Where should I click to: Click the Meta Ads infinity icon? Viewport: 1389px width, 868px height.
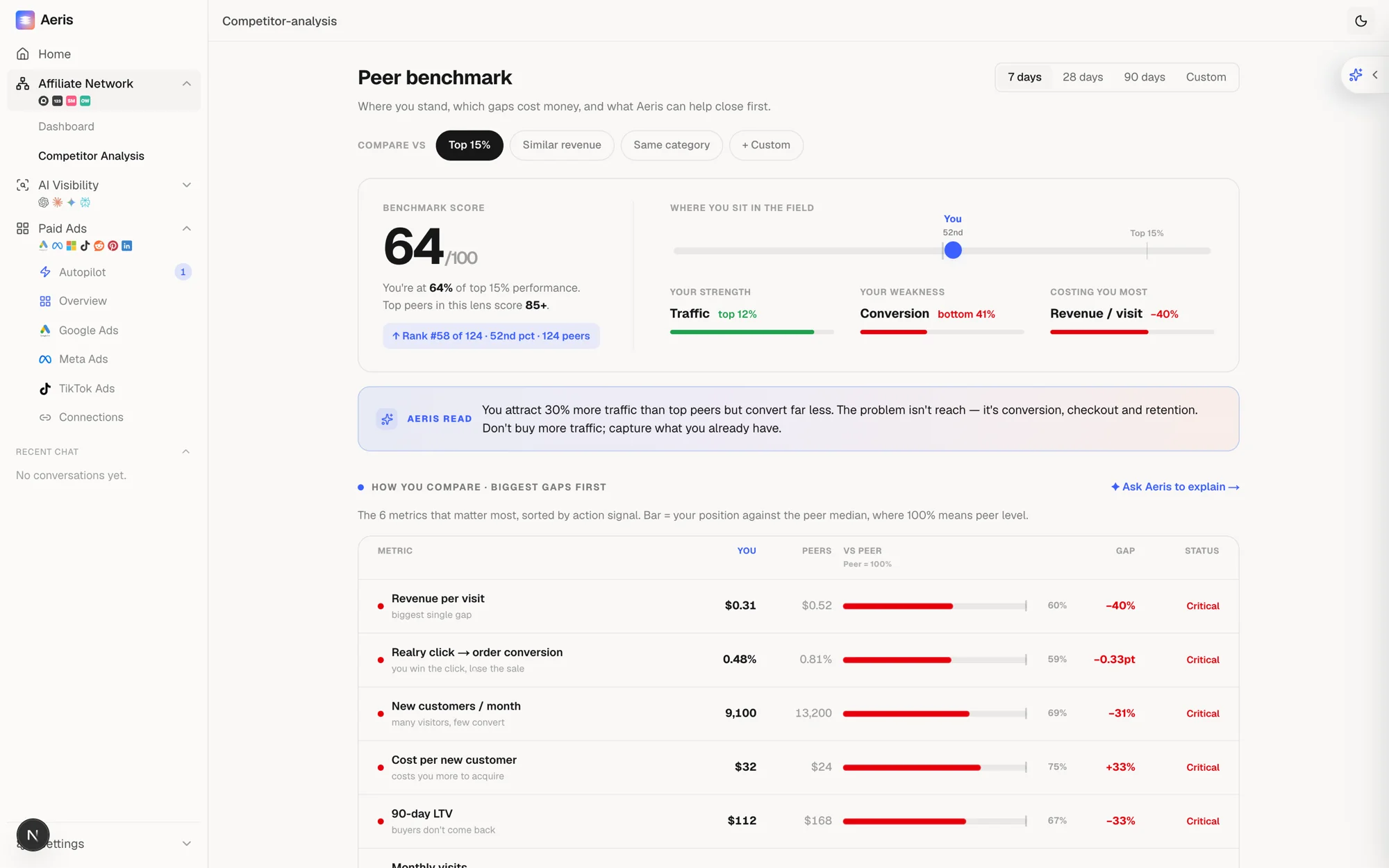point(45,359)
